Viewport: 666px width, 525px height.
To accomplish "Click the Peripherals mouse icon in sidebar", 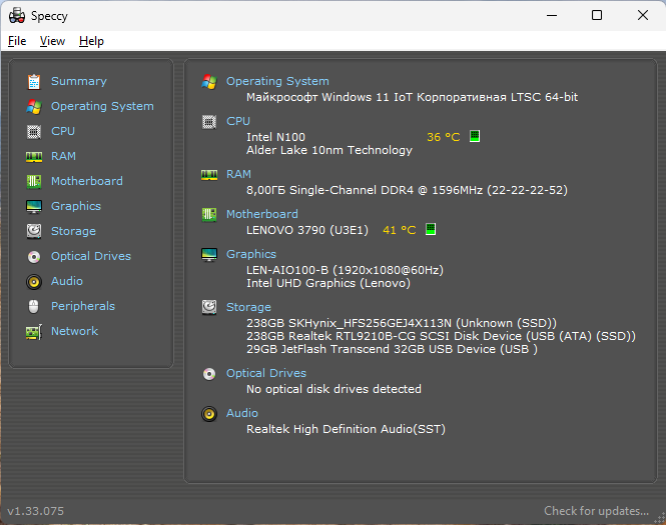I will tap(34, 307).
